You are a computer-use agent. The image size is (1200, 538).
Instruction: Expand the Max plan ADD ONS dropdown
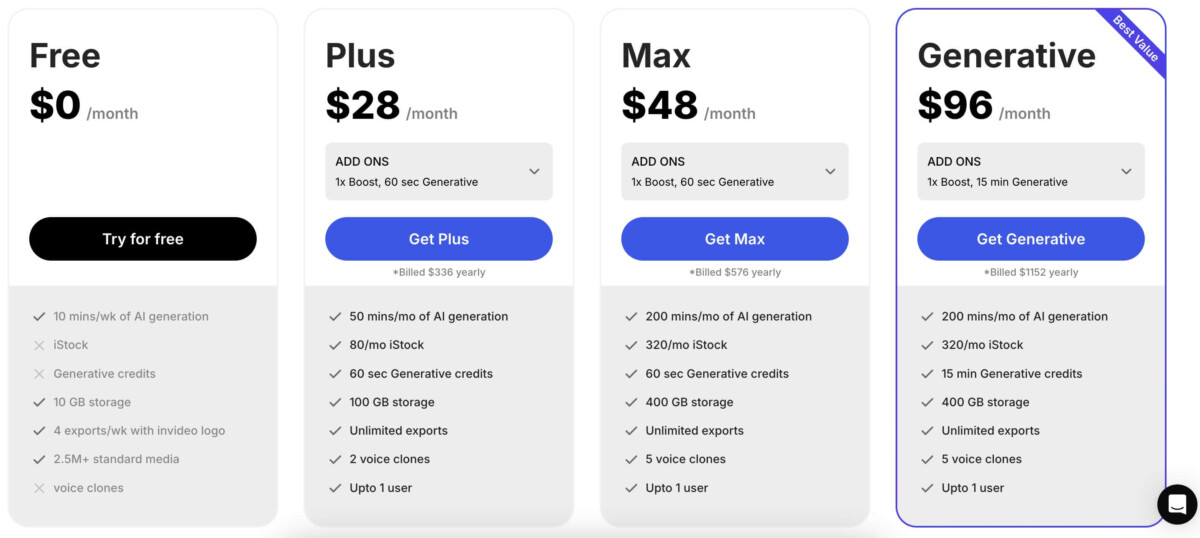(x=735, y=171)
